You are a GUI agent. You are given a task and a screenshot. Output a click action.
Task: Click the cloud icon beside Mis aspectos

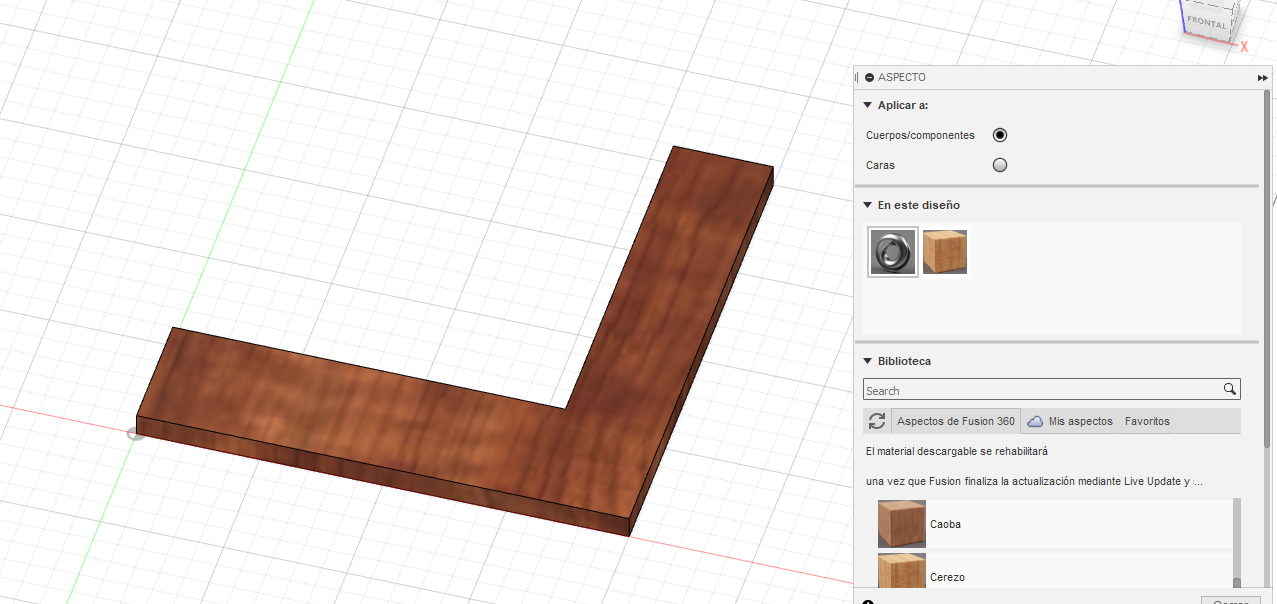[1035, 421]
